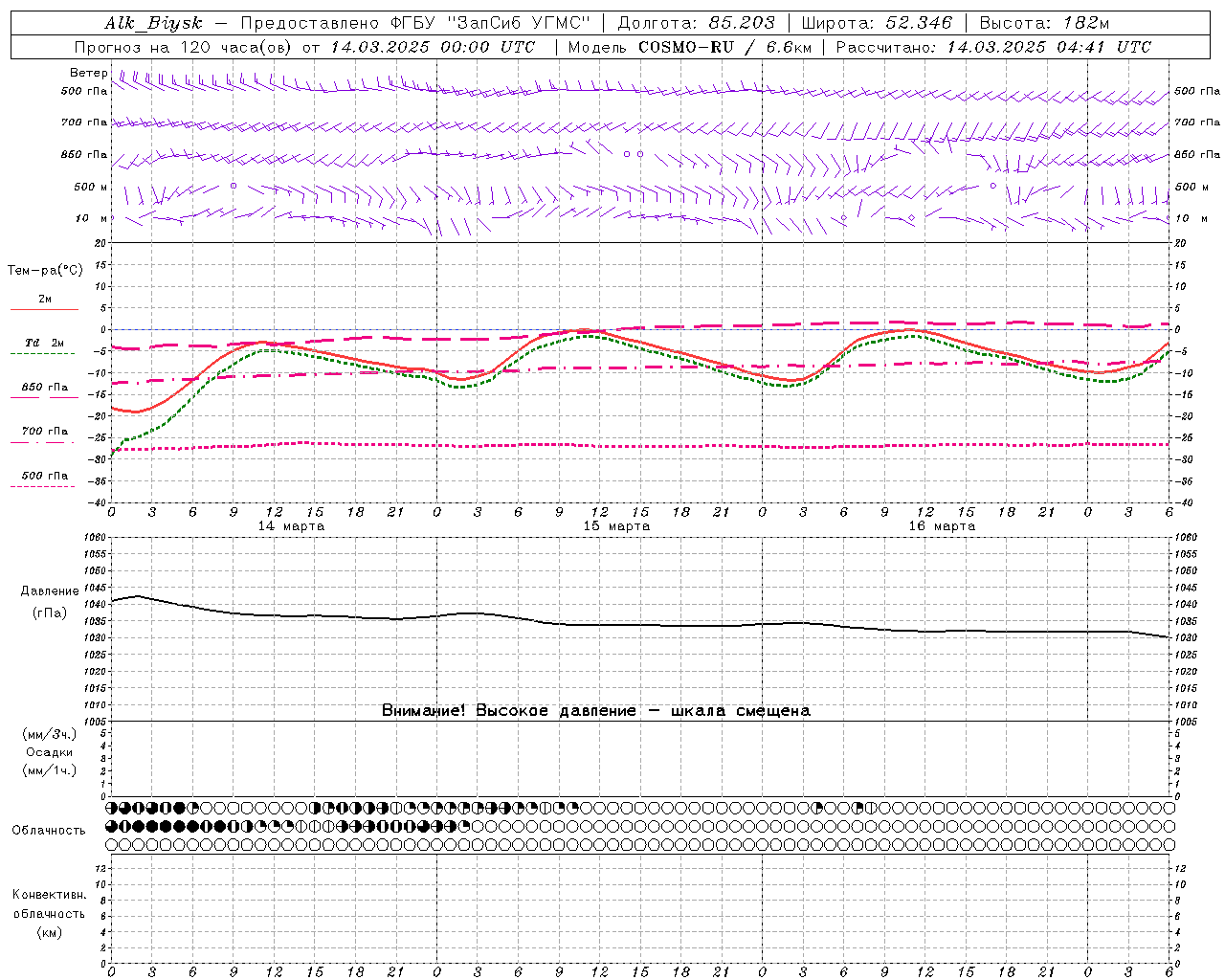This screenshot has height=980, width=1225.
Task: Click the 15 марта date label
Action: pos(616,526)
